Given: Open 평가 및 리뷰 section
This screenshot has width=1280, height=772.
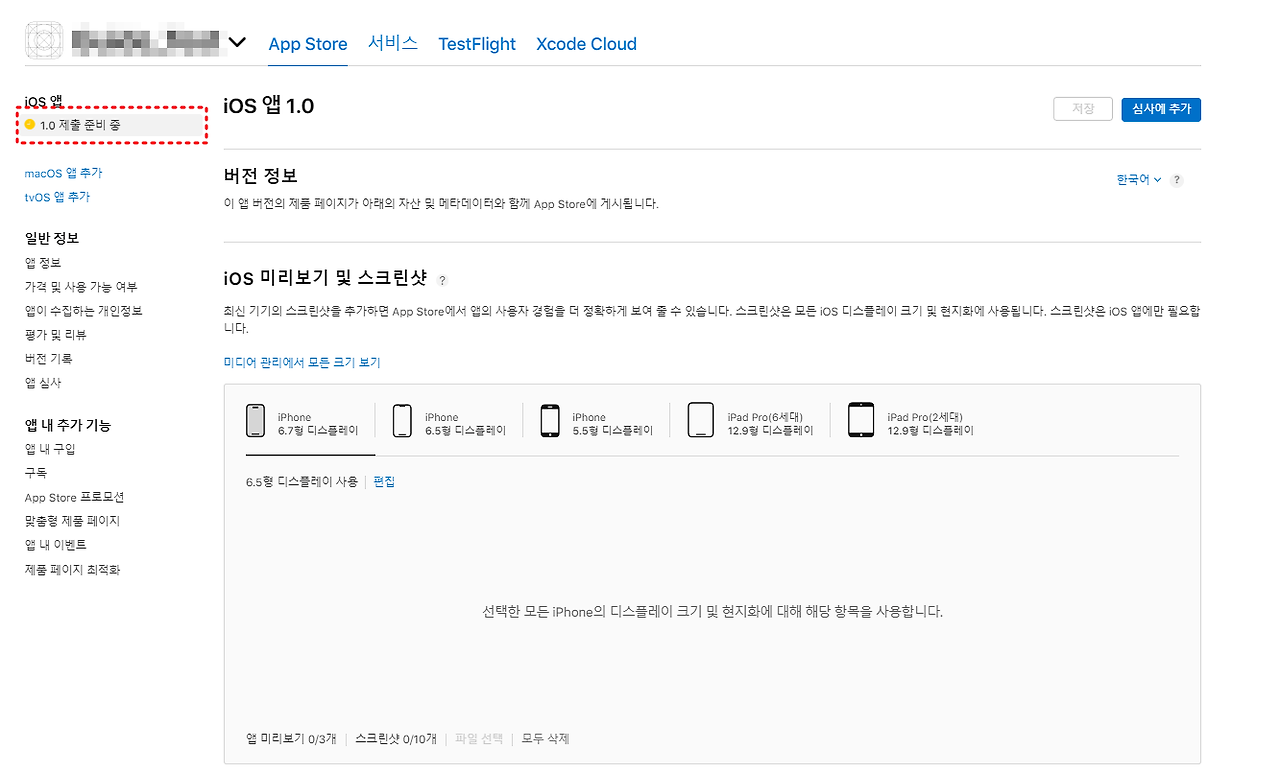Looking at the screenshot, I should (56, 335).
